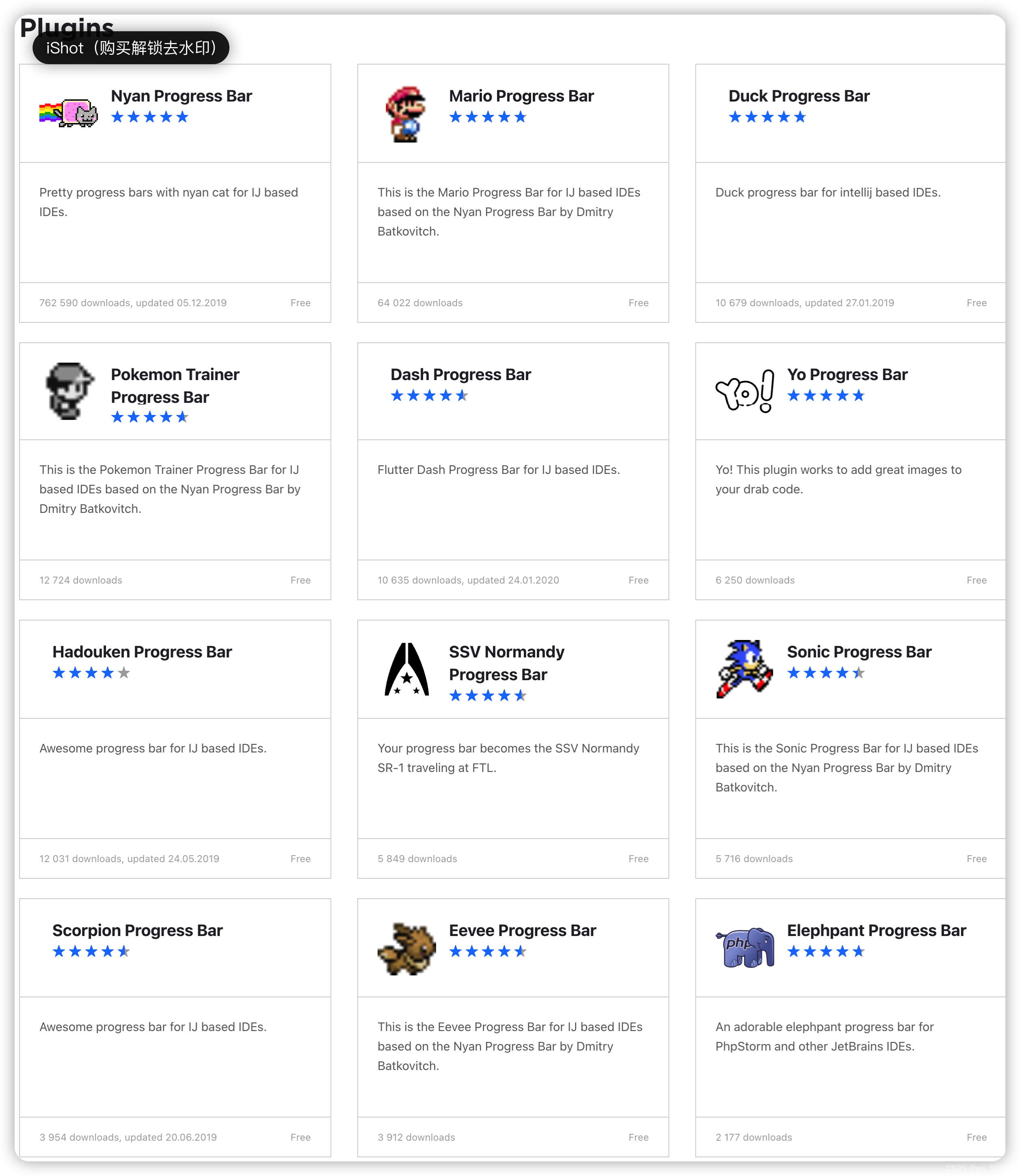Open the Duck Progress Bar plugin title
Viewport: 1020px width, 1176px height.
(x=799, y=95)
